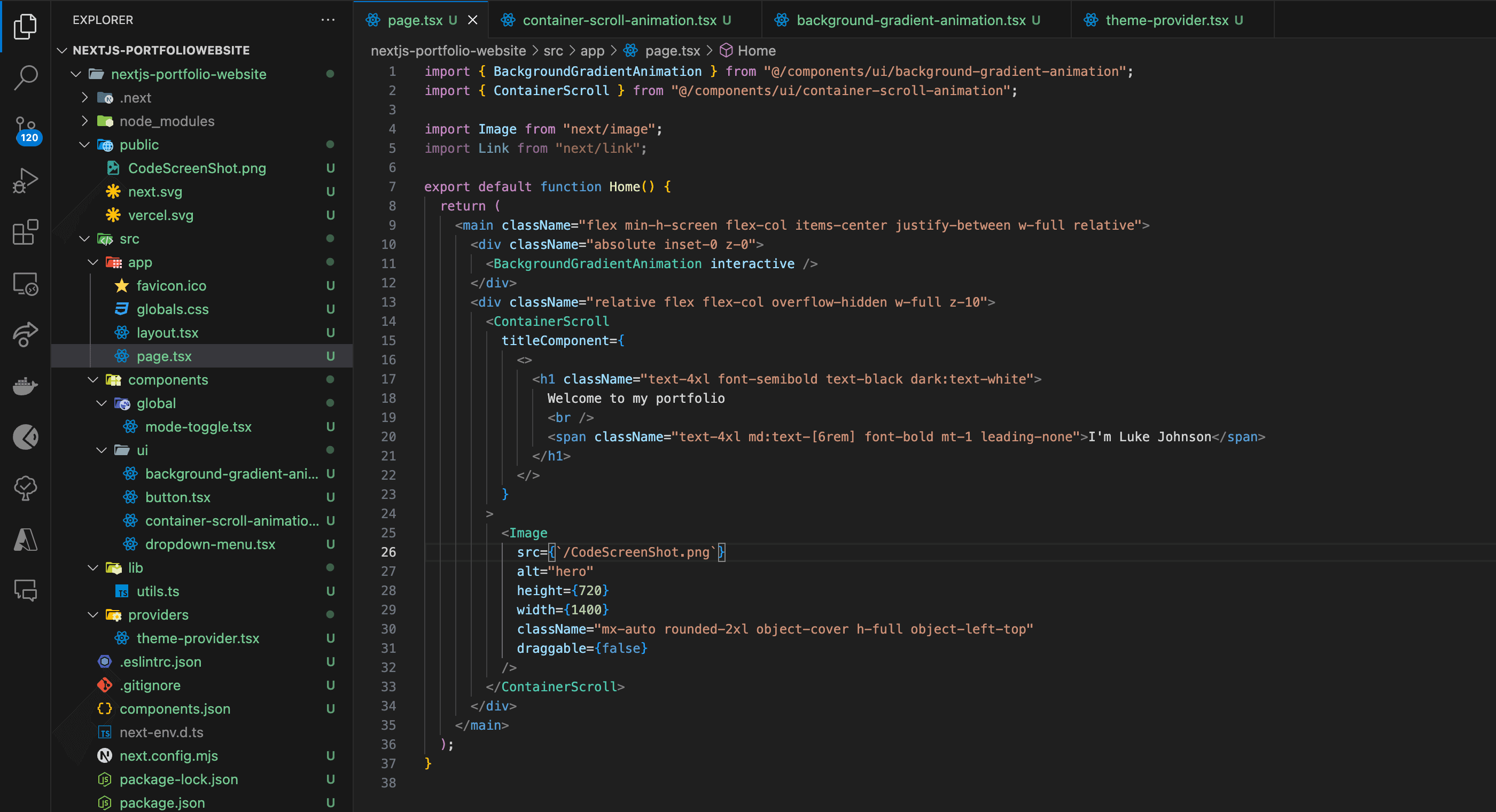Click the 'Welcome to my portfolio' text
This screenshot has width=1496, height=812.
(x=636, y=399)
